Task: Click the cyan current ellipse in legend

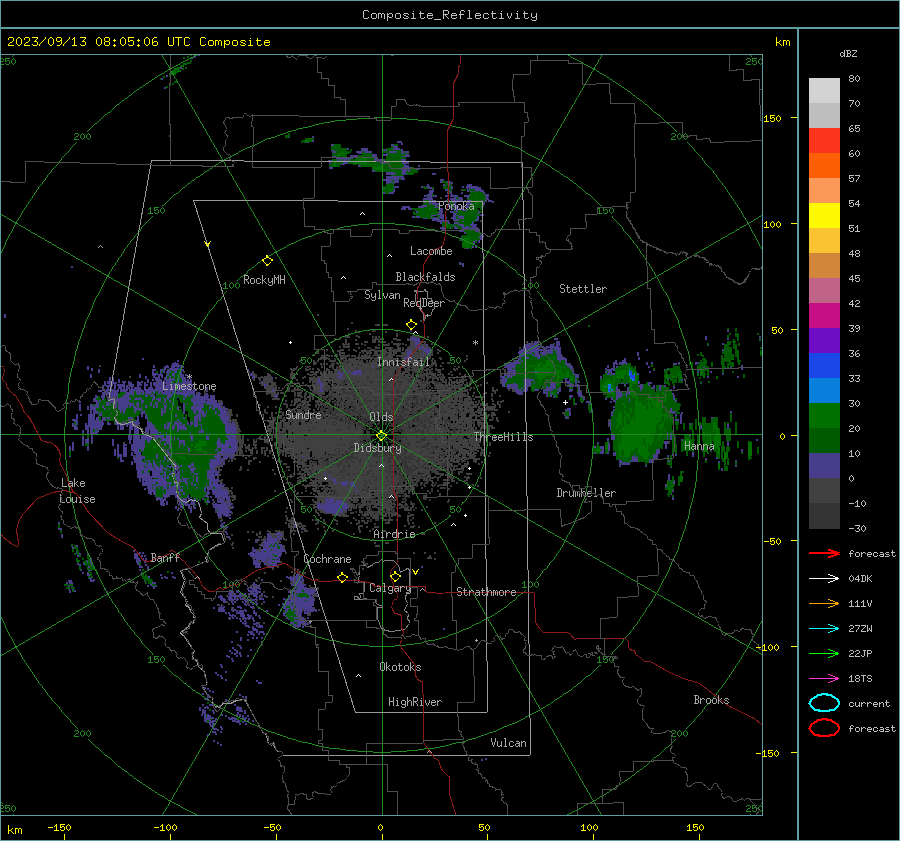Action: 824,703
